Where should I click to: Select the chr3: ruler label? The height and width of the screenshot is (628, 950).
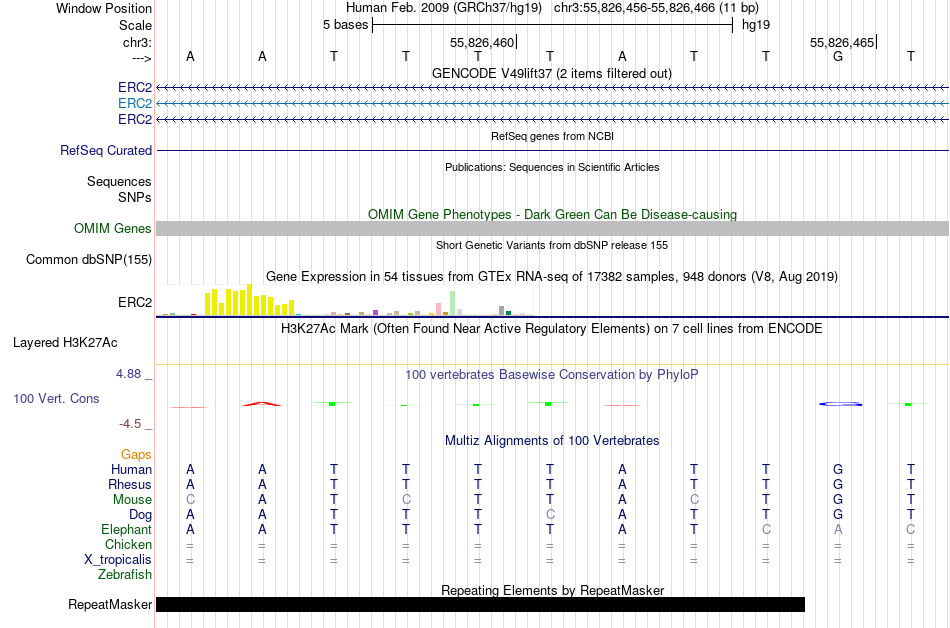click(x=137, y=42)
